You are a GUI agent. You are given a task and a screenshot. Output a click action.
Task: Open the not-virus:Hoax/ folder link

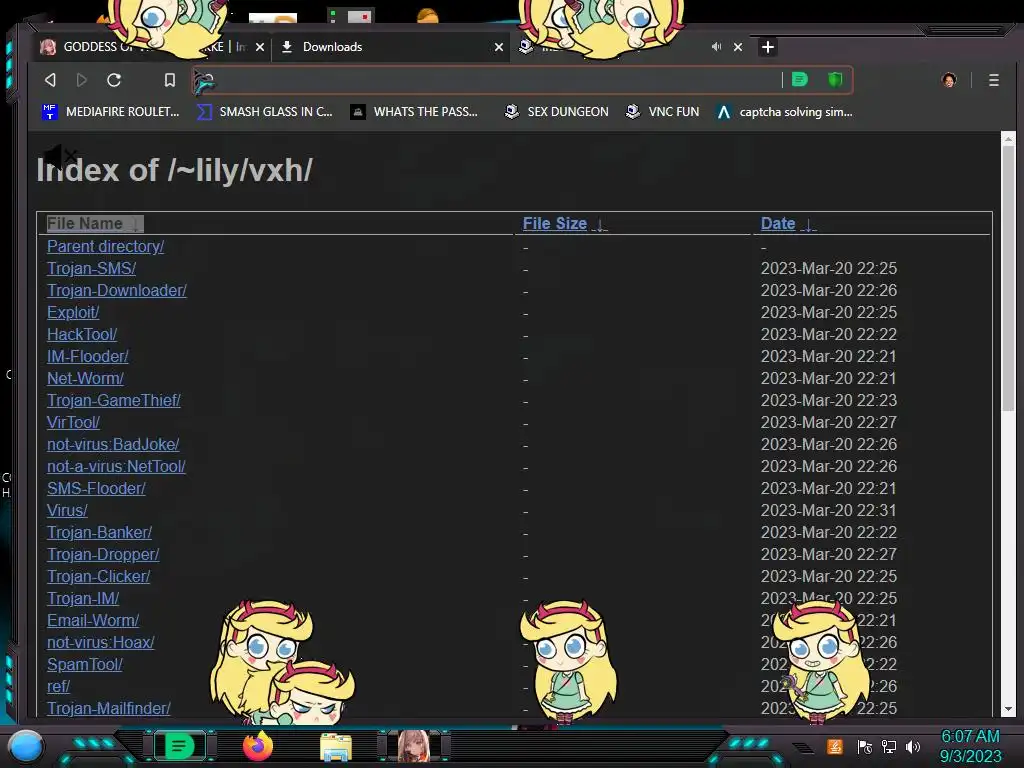(x=101, y=643)
